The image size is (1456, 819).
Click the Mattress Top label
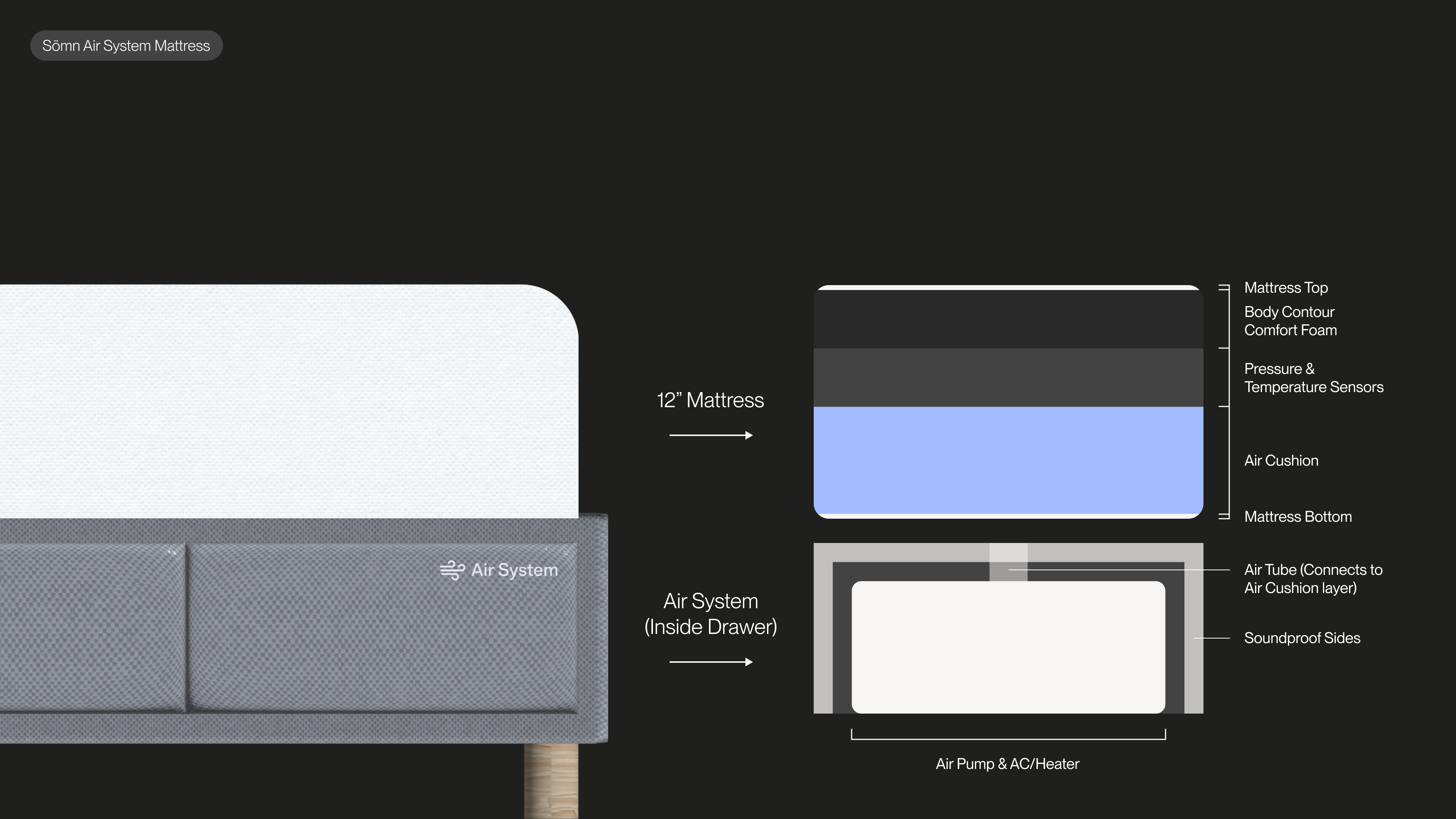pyautogui.click(x=1286, y=288)
